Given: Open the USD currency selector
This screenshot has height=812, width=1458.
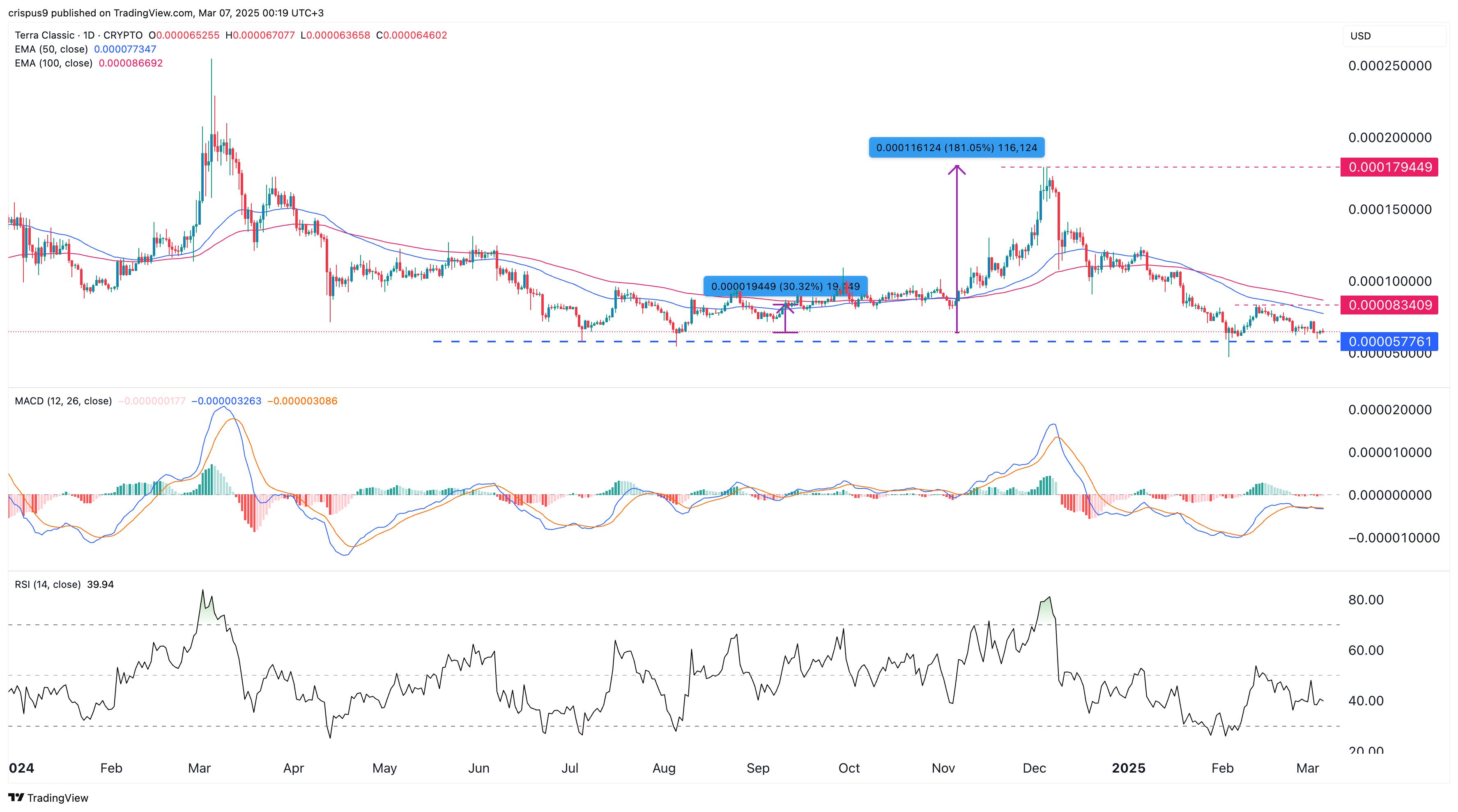Looking at the screenshot, I should coord(1361,36).
